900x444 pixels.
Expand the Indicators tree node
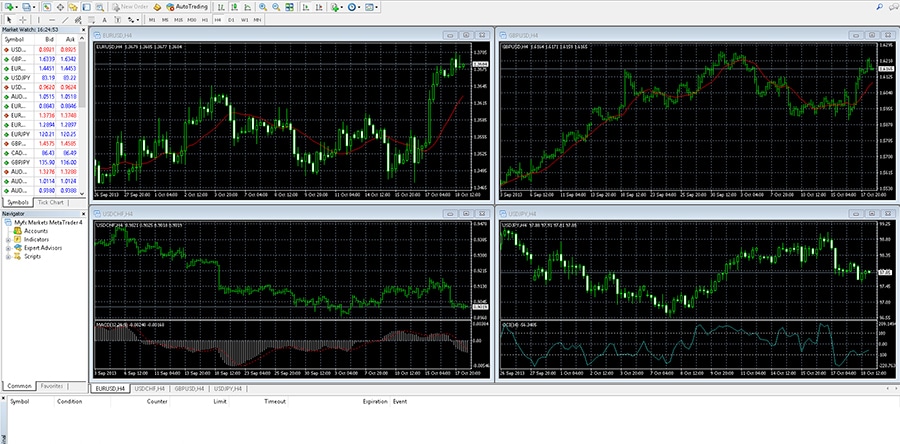coord(9,240)
